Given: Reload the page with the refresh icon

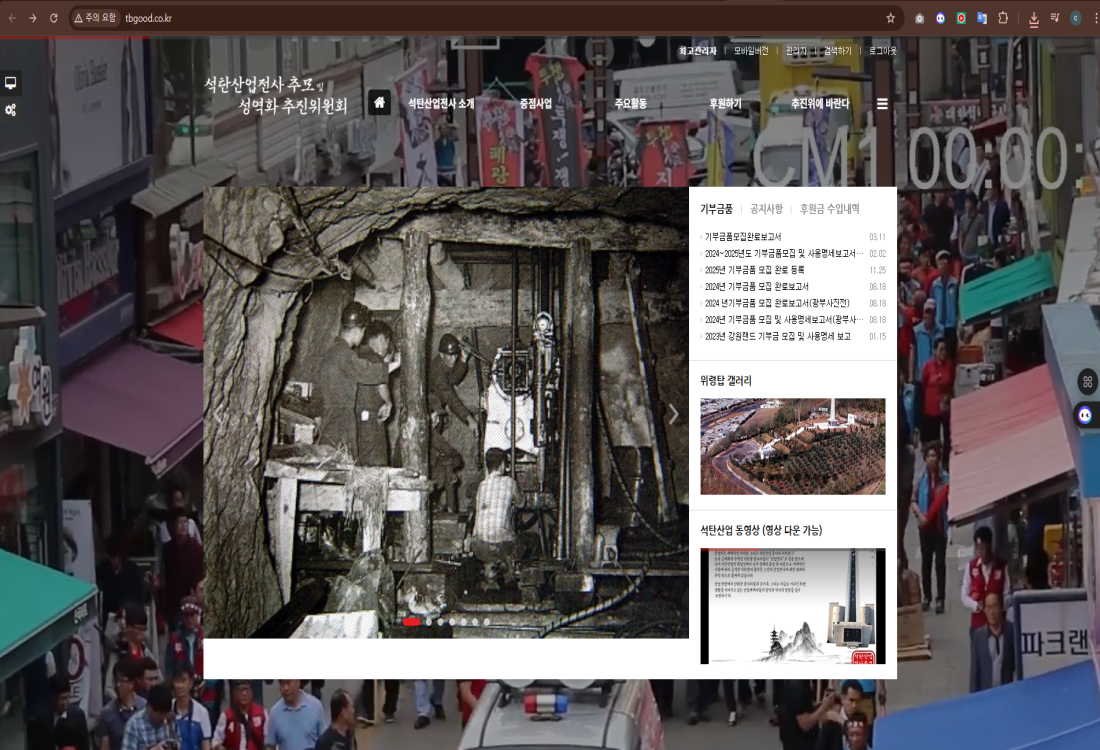Looking at the screenshot, I should click(x=53, y=18).
